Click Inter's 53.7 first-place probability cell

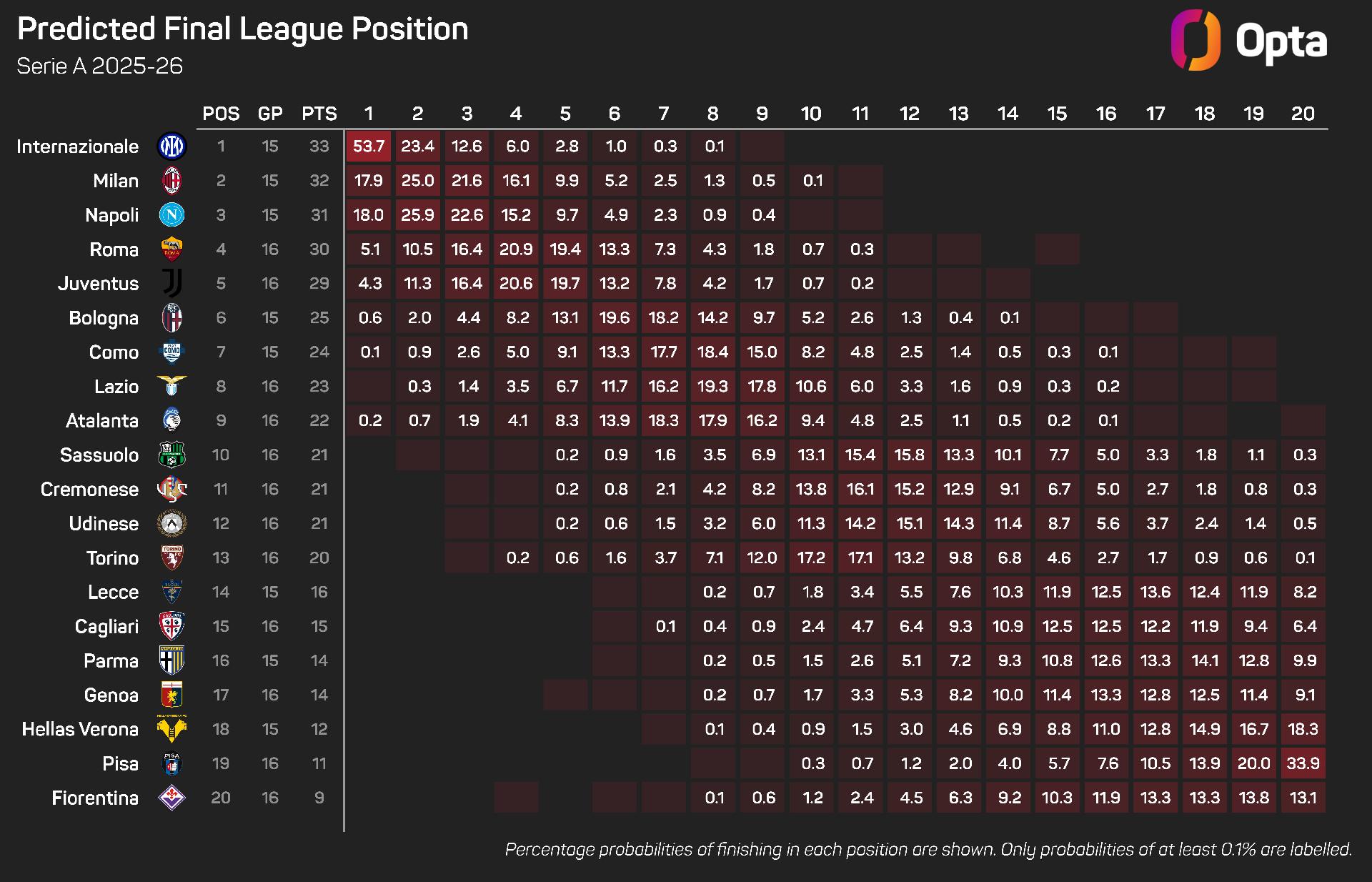click(369, 147)
